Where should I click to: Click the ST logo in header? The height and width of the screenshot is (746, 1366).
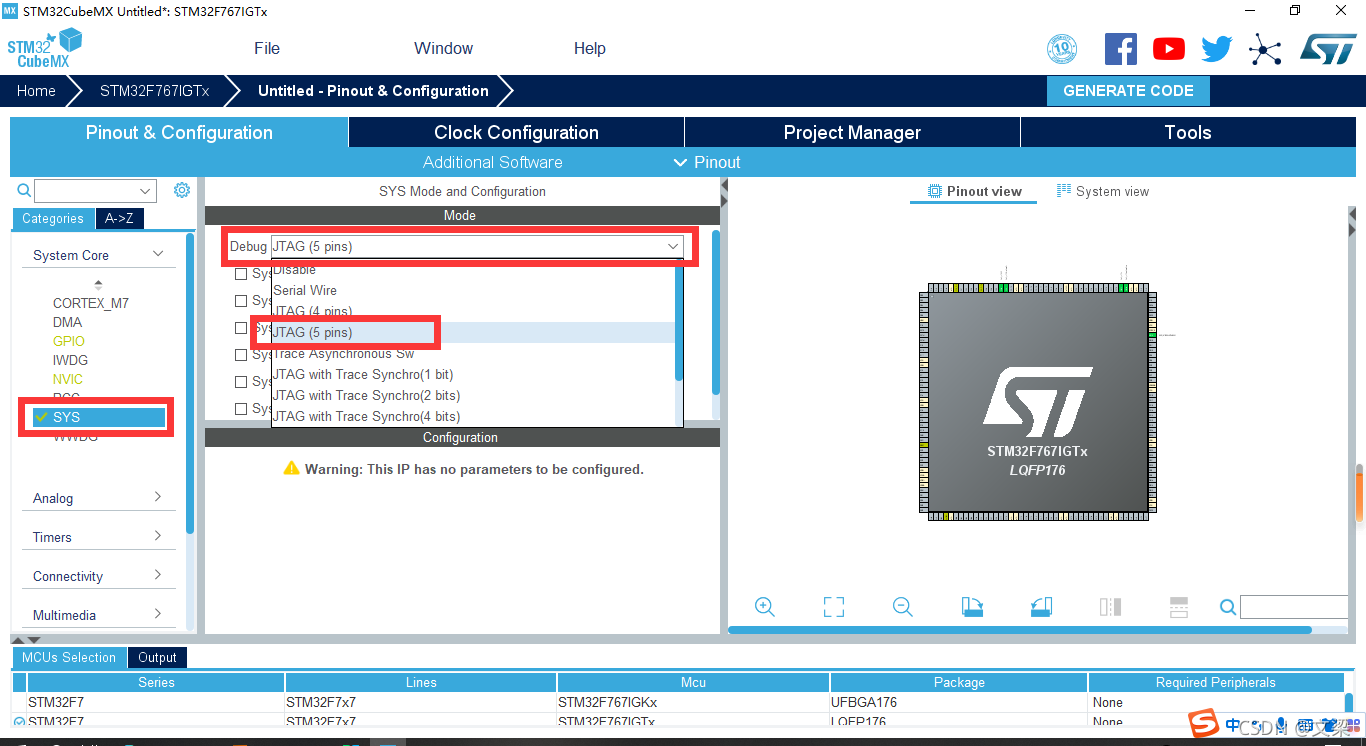1328,48
